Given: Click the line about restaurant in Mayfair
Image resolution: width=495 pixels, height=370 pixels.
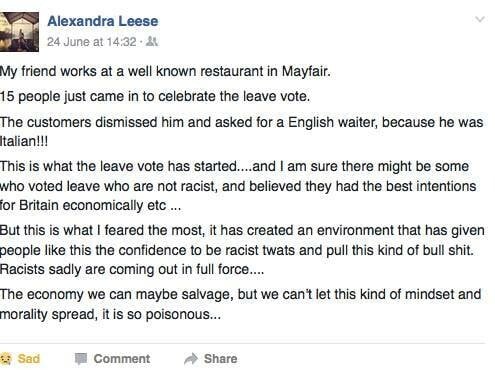Looking at the screenshot, I should (165, 72).
